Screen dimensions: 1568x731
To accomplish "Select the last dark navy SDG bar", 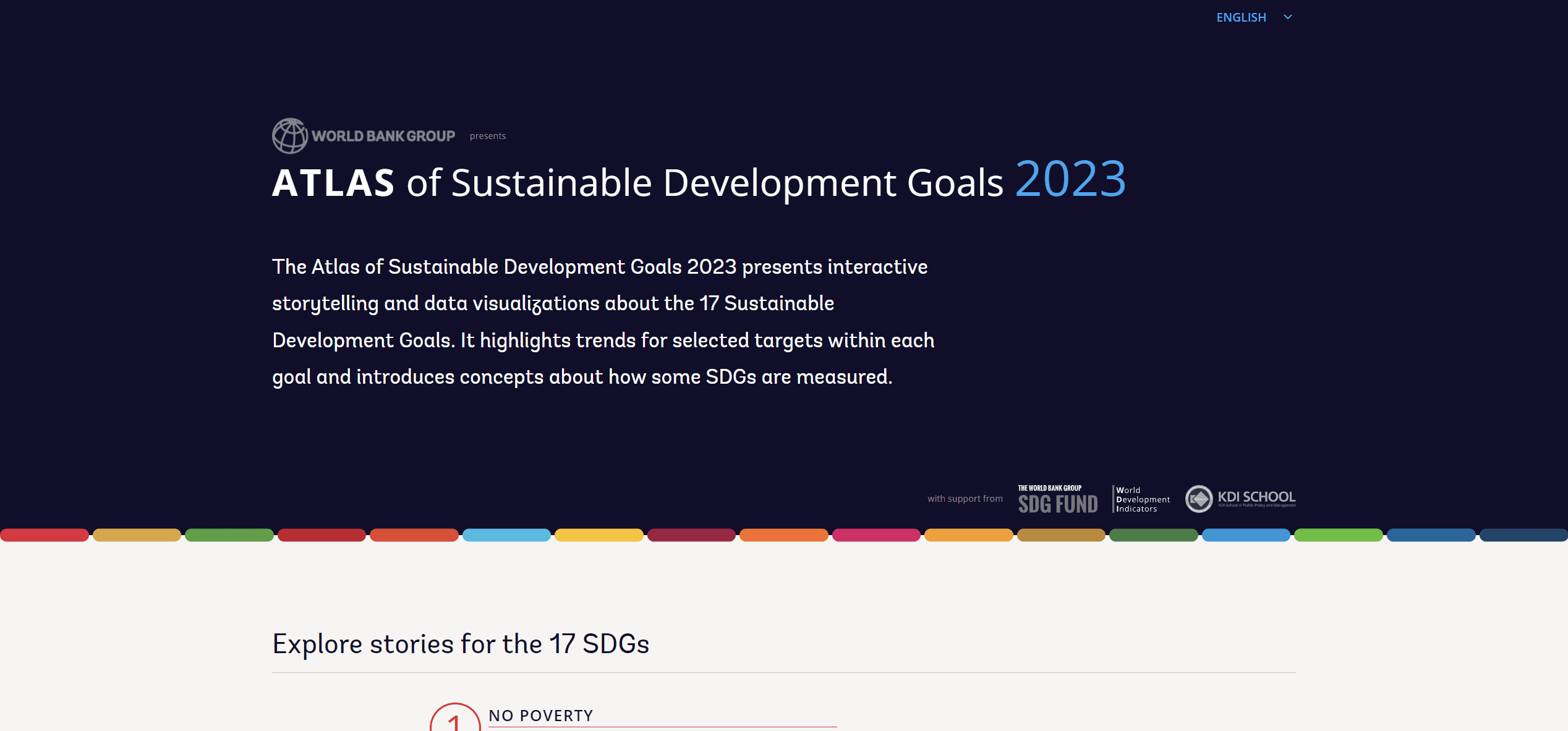I will 1523,535.
